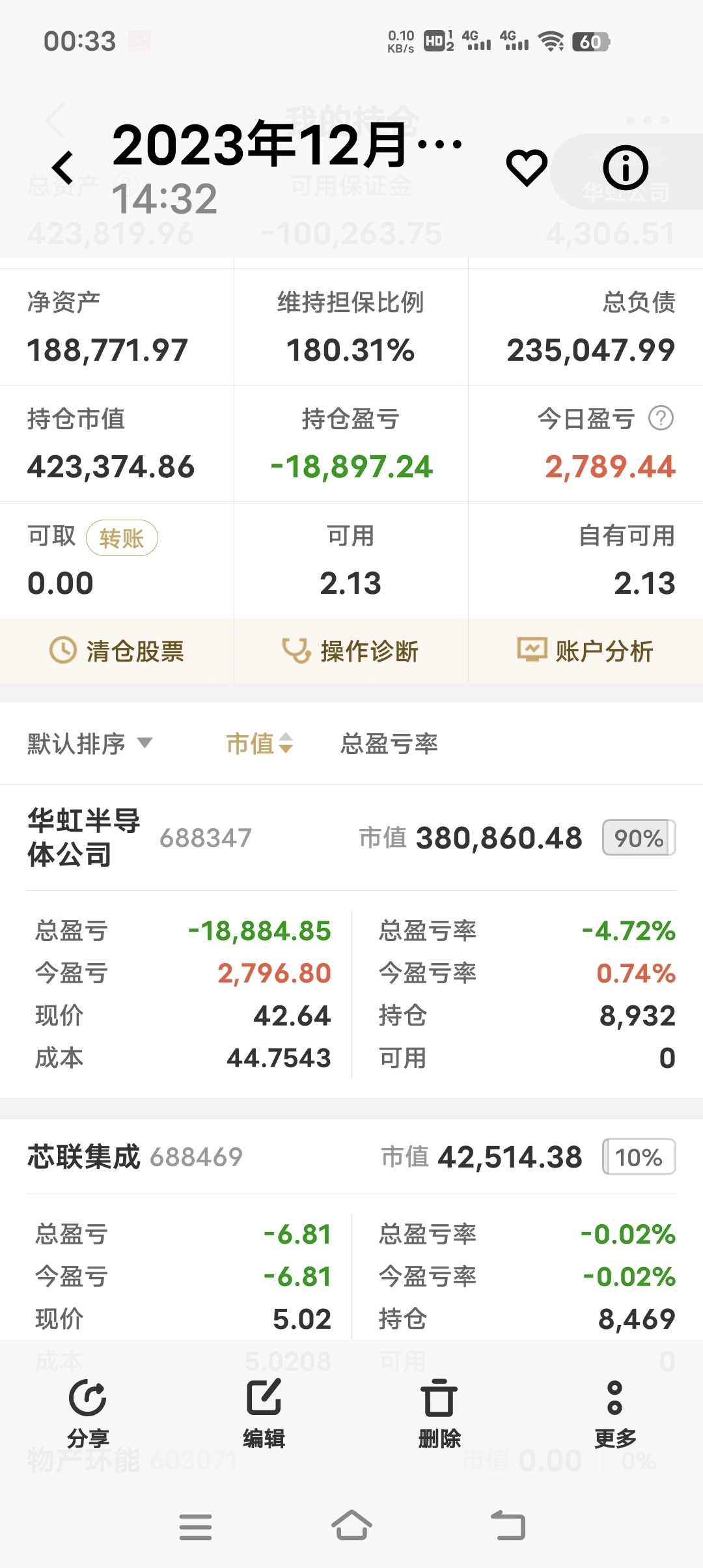Tap 今日盈亏 value 2,789.44

tap(610, 467)
